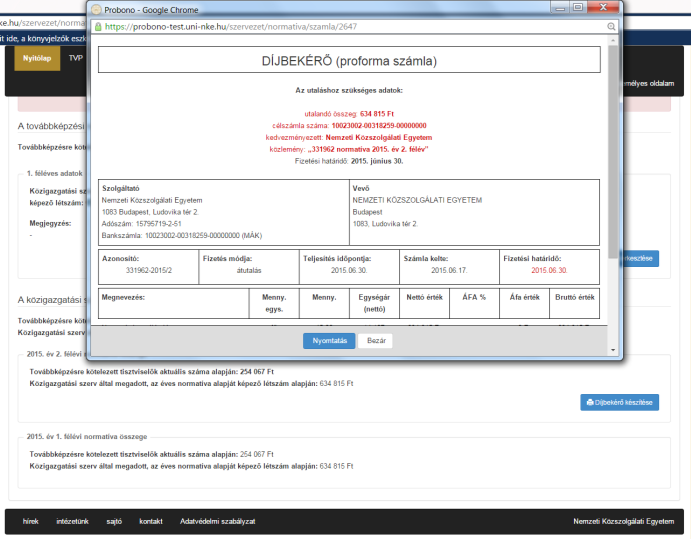Screen dimensions: 691x539
Task: Select the utalandó összeg 634 815 Ft text
Action: pos(349,114)
